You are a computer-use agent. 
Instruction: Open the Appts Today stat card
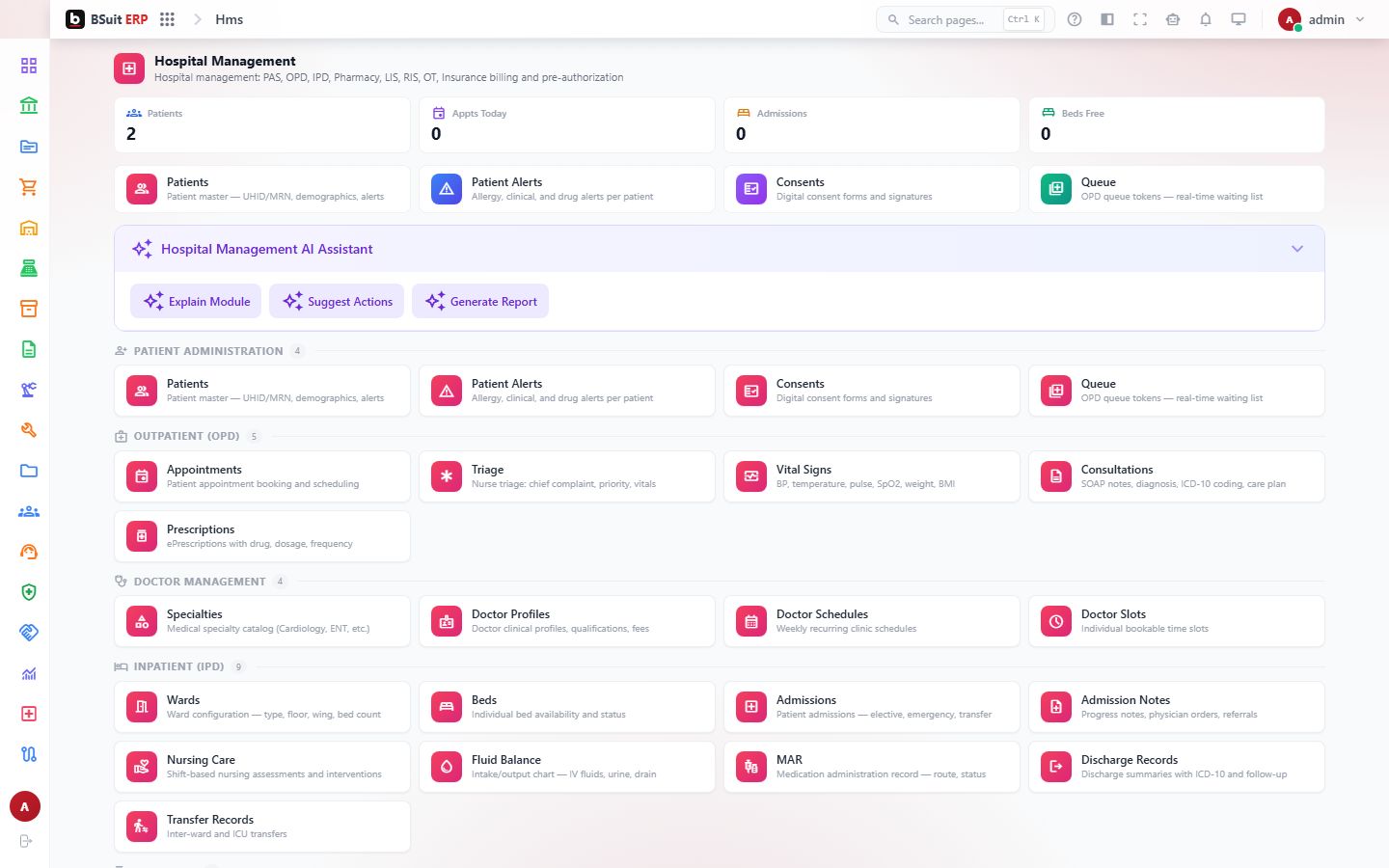click(566, 124)
